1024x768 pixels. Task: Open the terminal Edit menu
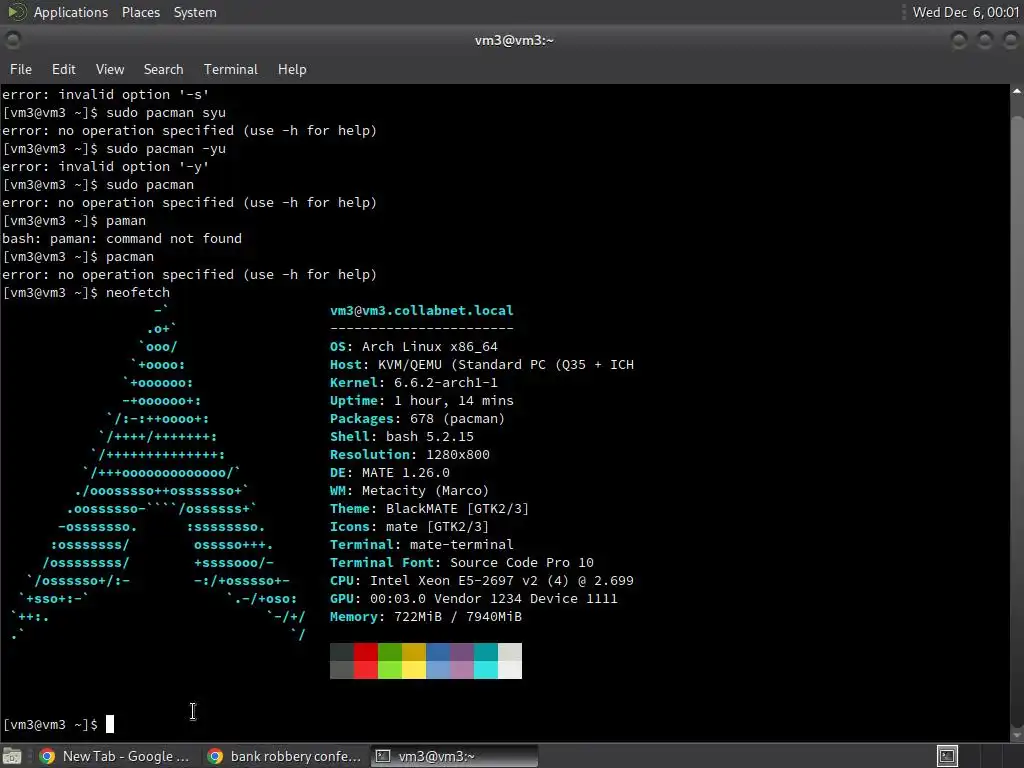click(x=63, y=69)
